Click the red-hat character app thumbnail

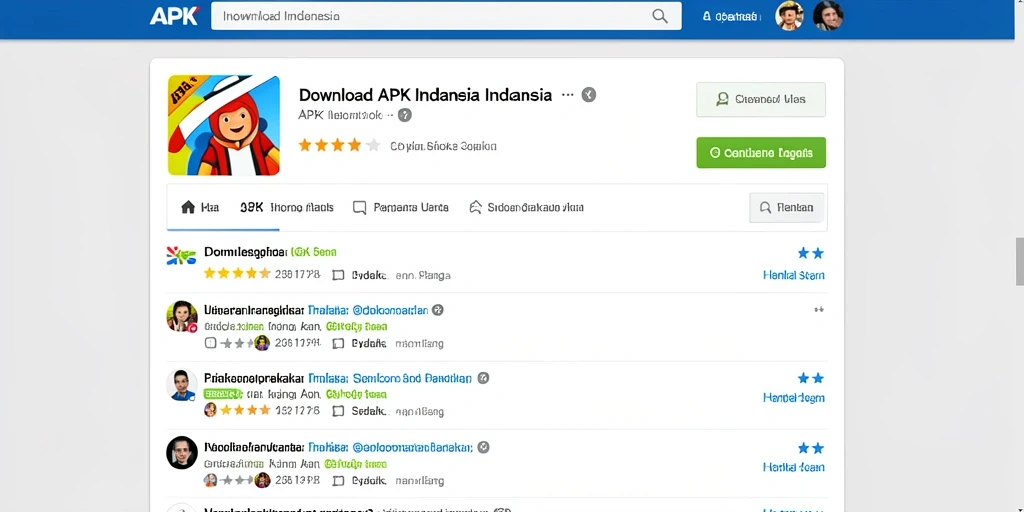[224, 125]
